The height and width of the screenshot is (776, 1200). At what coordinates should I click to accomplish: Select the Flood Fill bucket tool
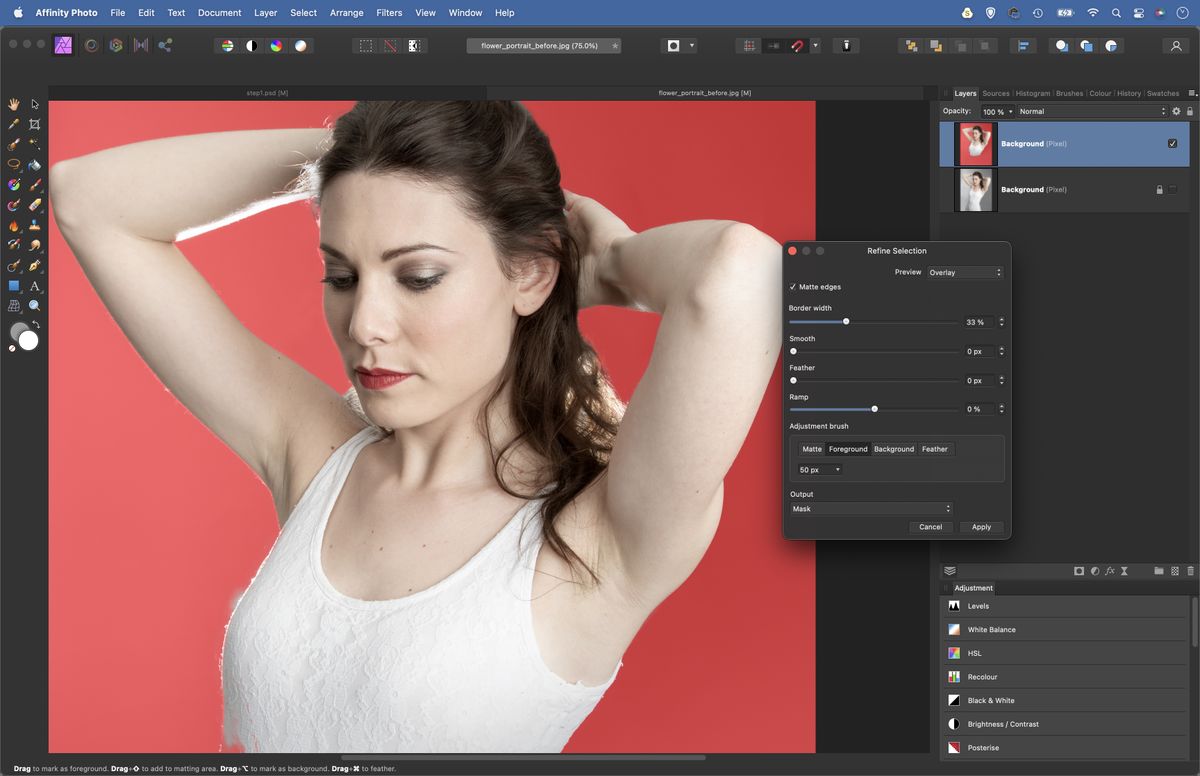pyautogui.click(x=35, y=164)
